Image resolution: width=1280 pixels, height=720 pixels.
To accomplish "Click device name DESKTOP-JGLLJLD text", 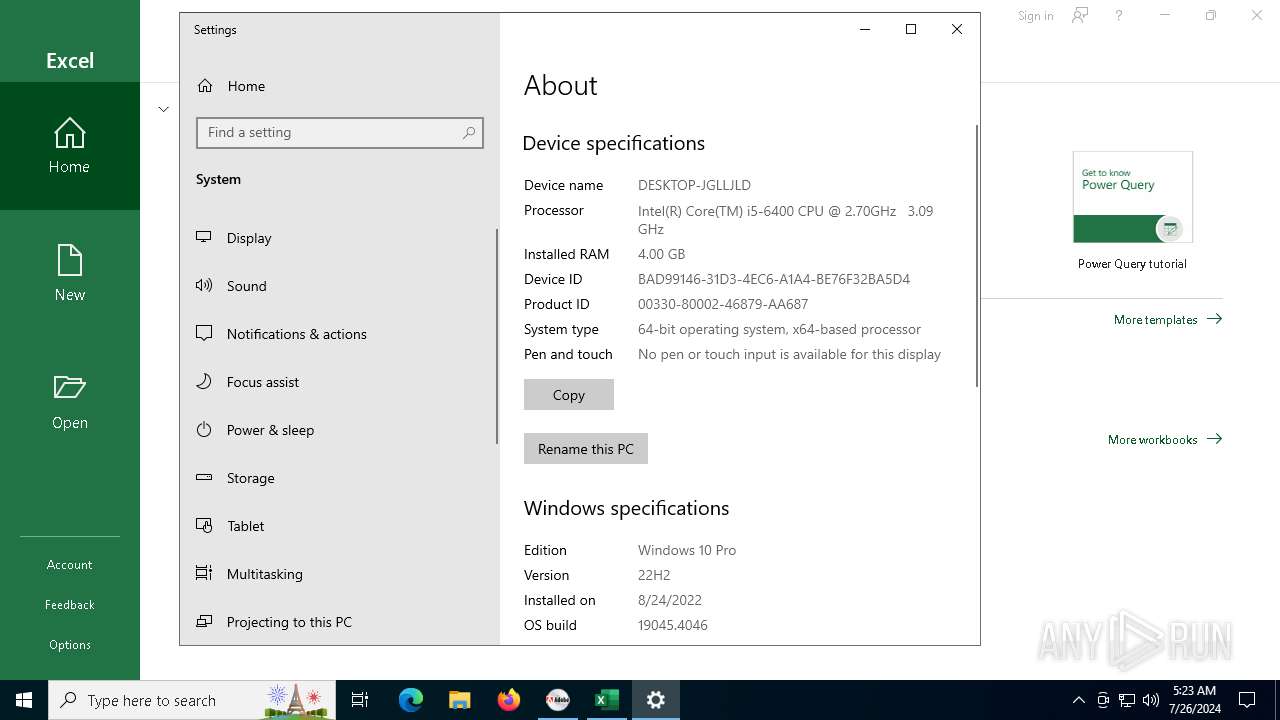I will tap(694, 185).
